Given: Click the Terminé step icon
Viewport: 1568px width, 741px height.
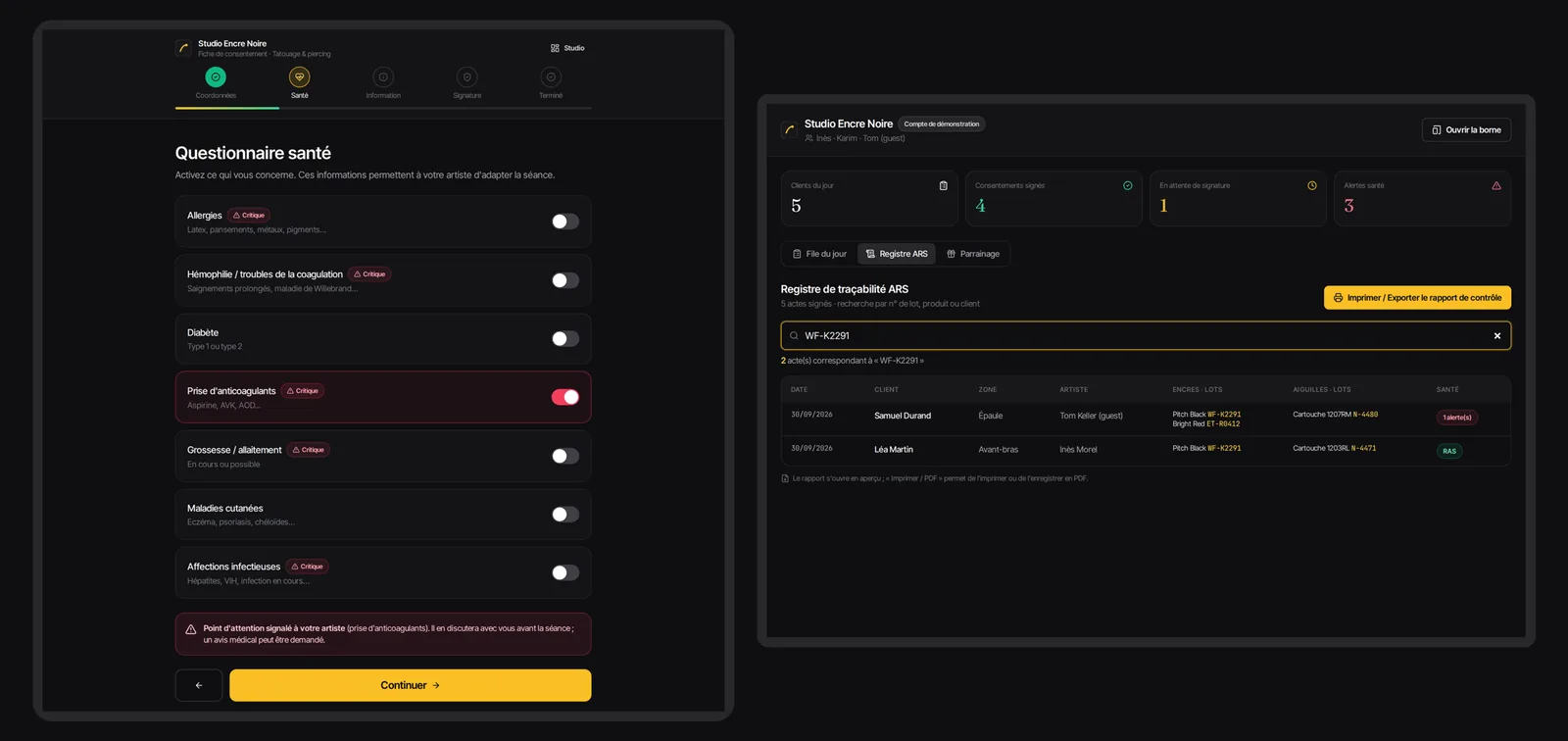Looking at the screenshot, I should (x=551, y=76).
